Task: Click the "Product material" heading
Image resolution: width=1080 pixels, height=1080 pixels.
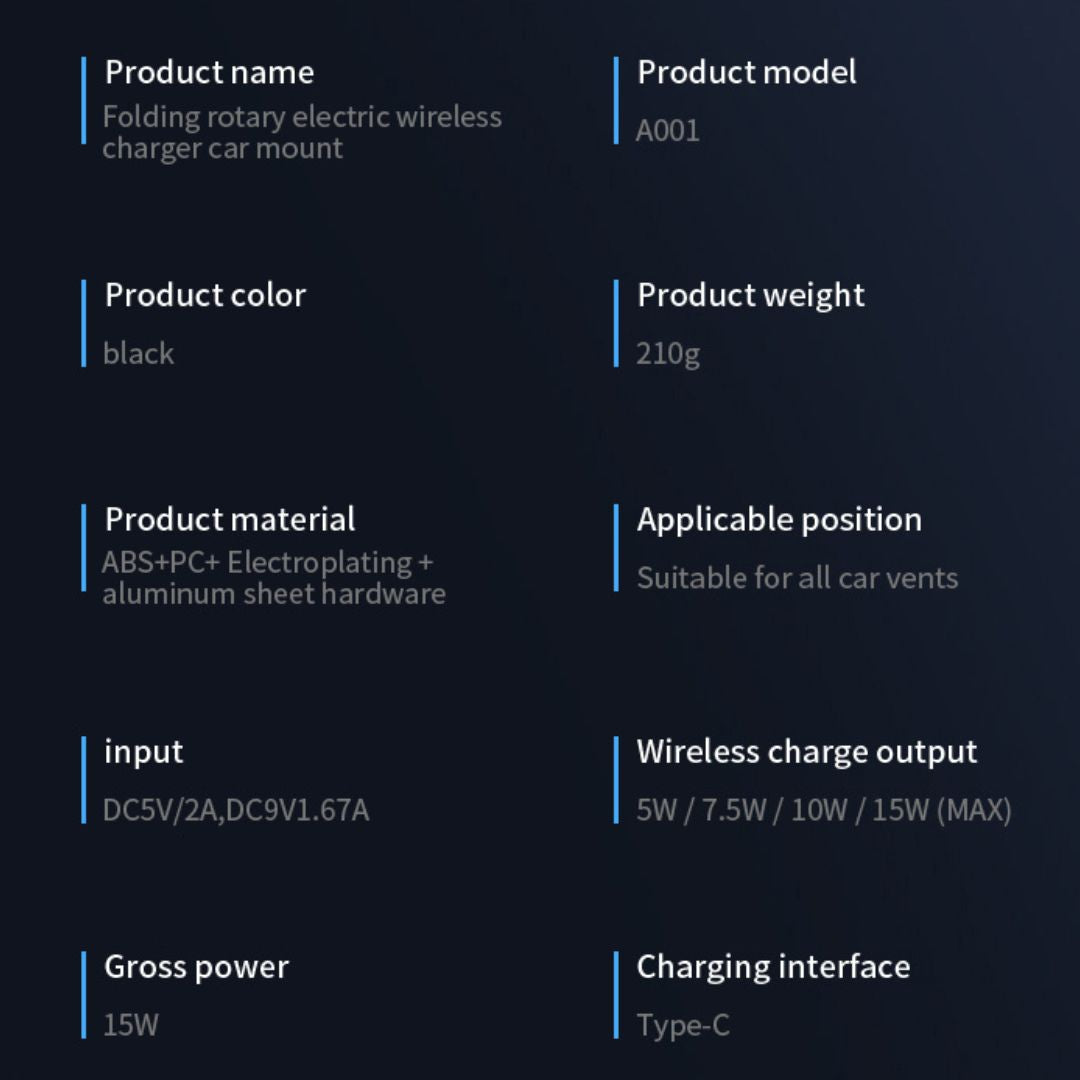Action: (230, 519)
